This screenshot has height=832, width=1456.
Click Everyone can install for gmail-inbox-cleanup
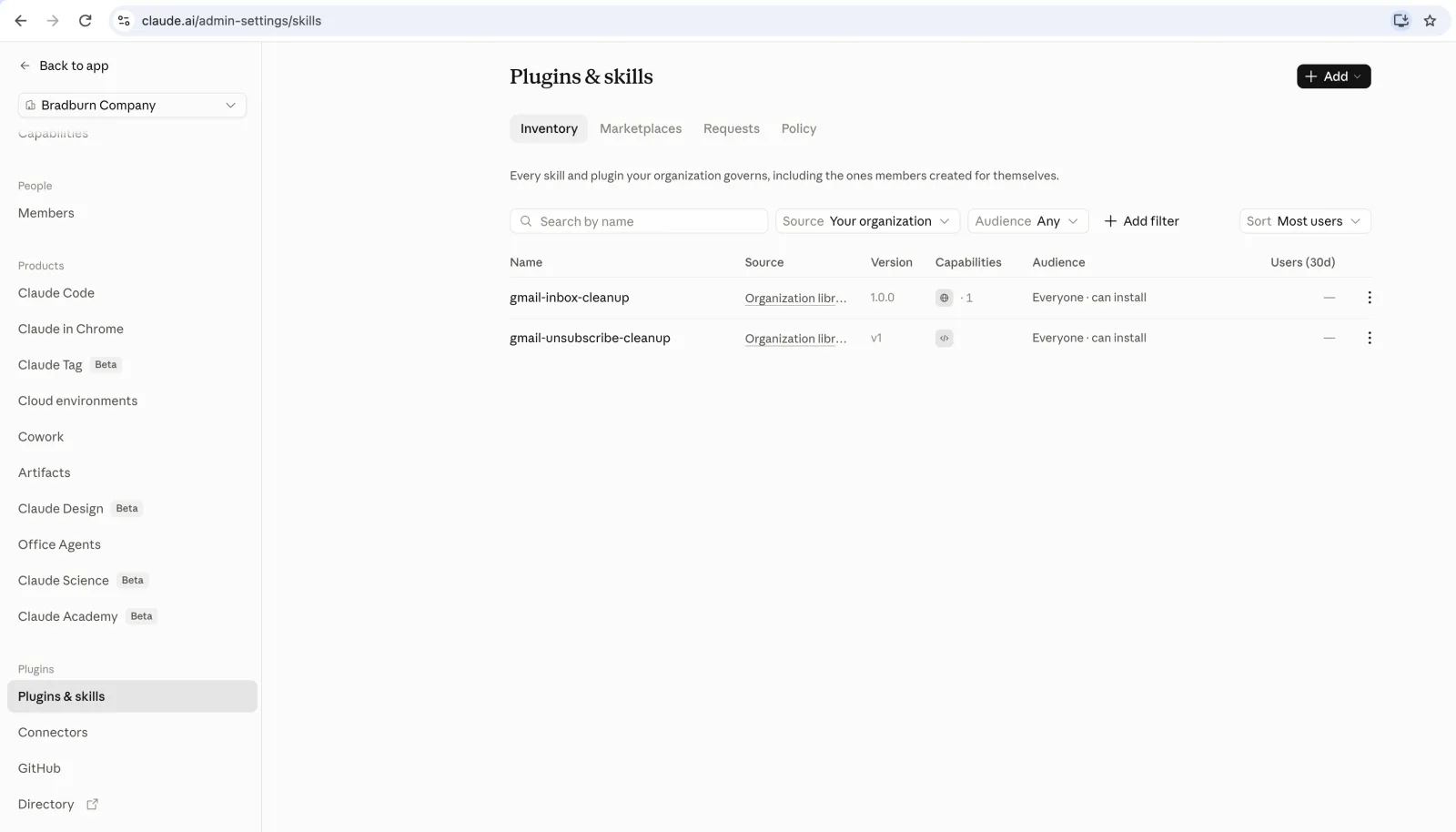click(1089, 298)
